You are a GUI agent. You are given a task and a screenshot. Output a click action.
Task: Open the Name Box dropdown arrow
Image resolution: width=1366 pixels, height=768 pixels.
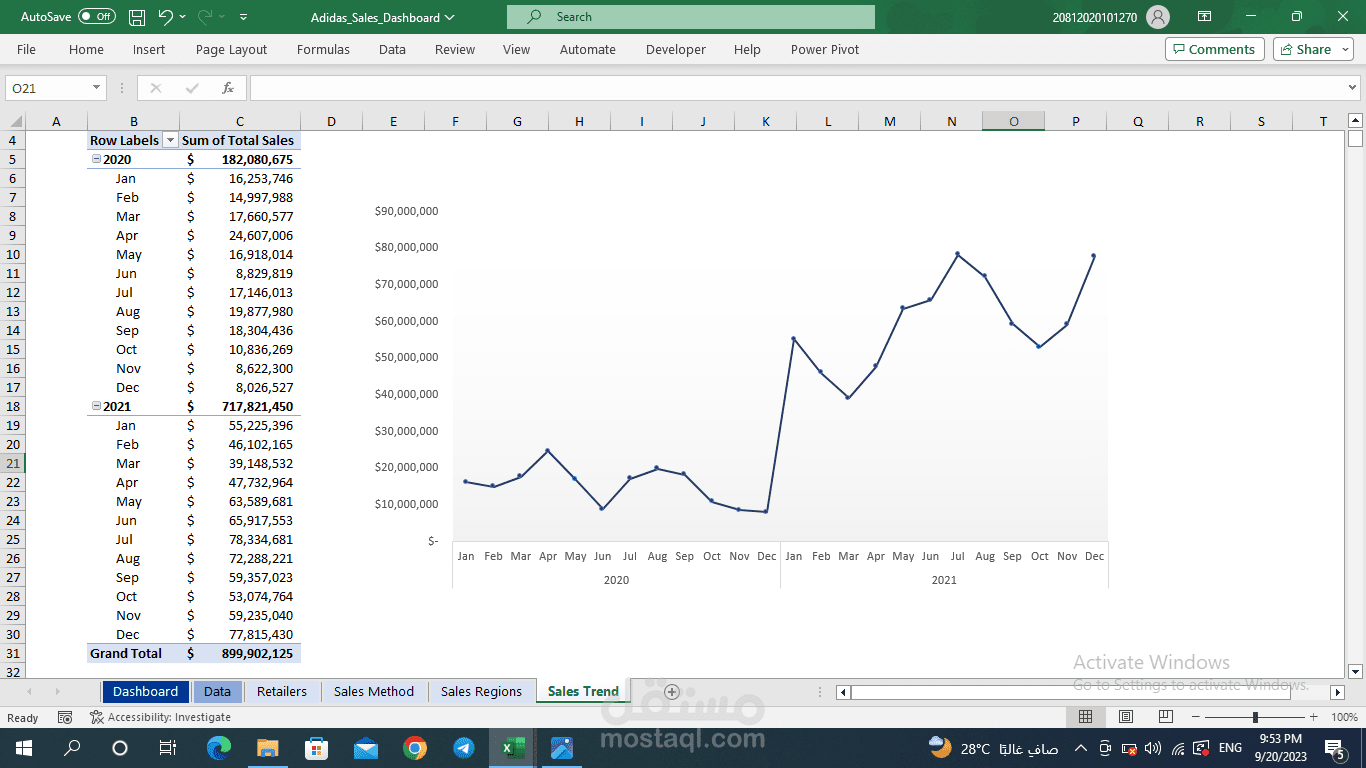[x=97, y=88]
